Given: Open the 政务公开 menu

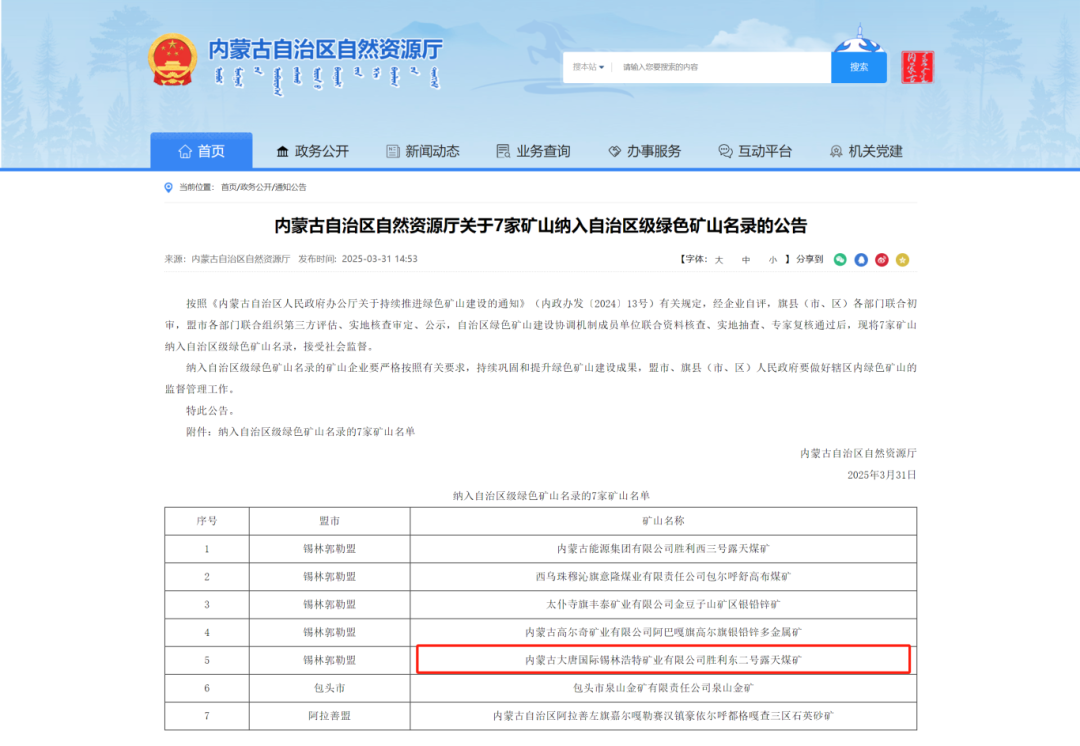Looking at the screenshot, I should tap(313, 151).
